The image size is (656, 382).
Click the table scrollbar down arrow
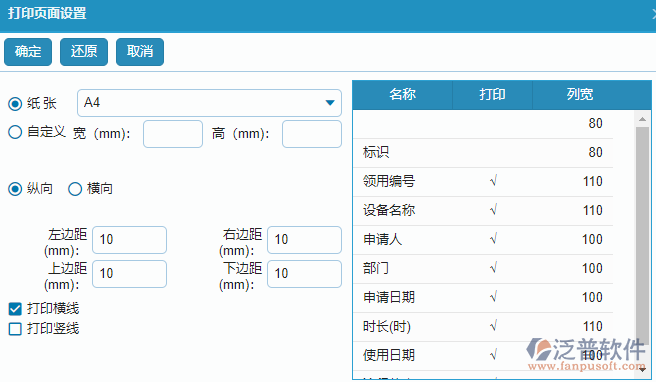pyautogui.click(x=643, y=369)
